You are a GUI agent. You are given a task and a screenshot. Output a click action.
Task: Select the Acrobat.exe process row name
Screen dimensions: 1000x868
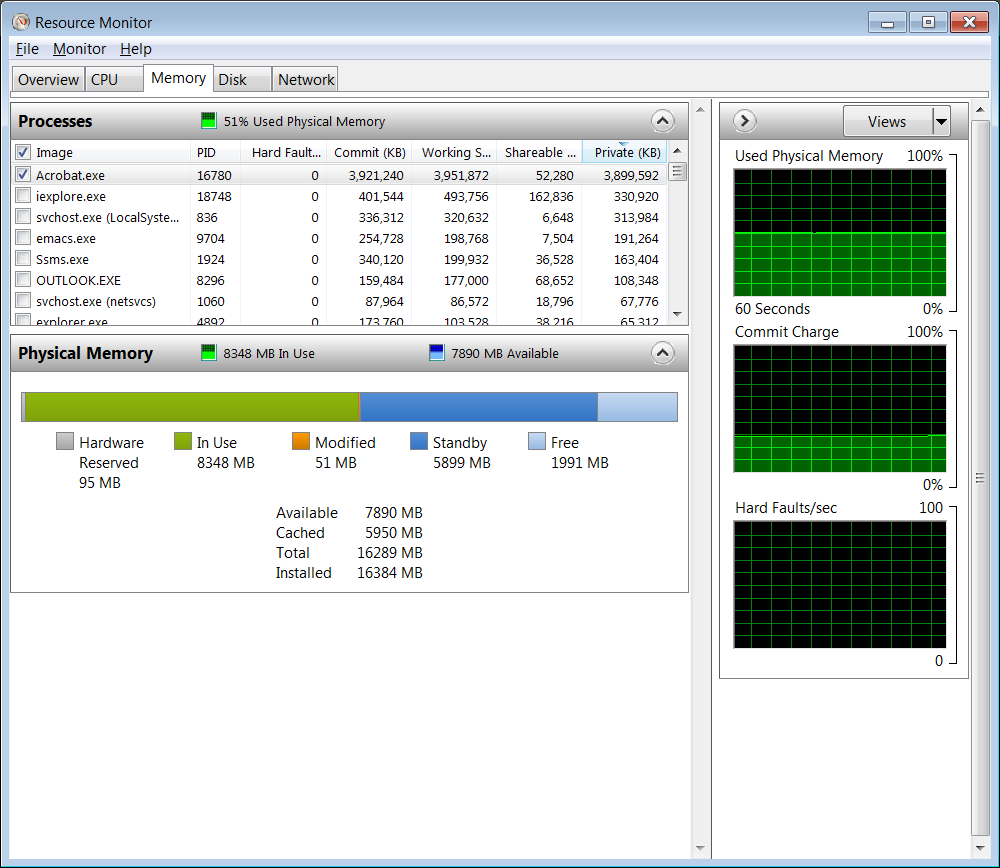pos(70,175)
